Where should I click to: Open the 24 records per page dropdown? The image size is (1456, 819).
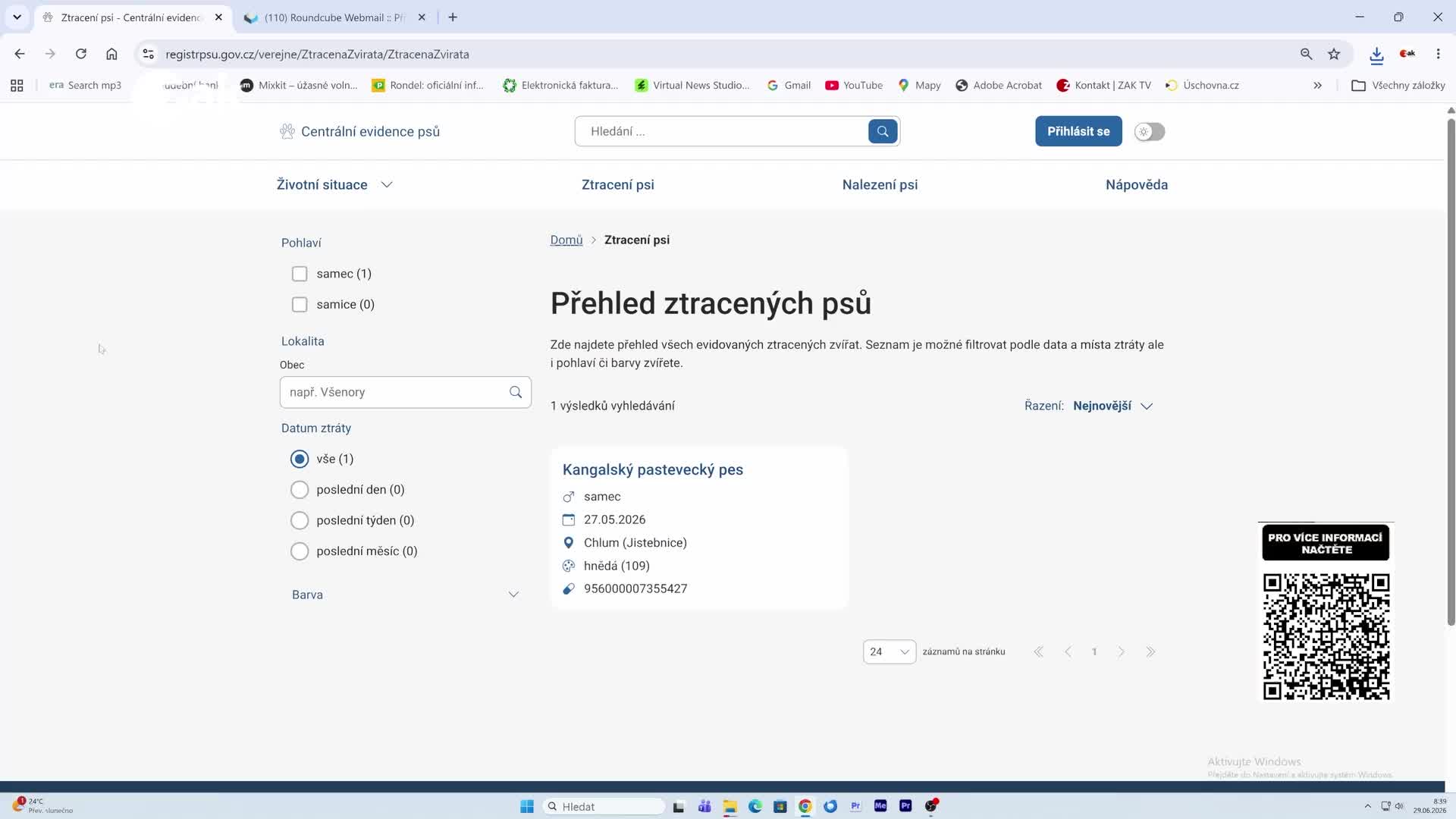[x=890, y=652]
